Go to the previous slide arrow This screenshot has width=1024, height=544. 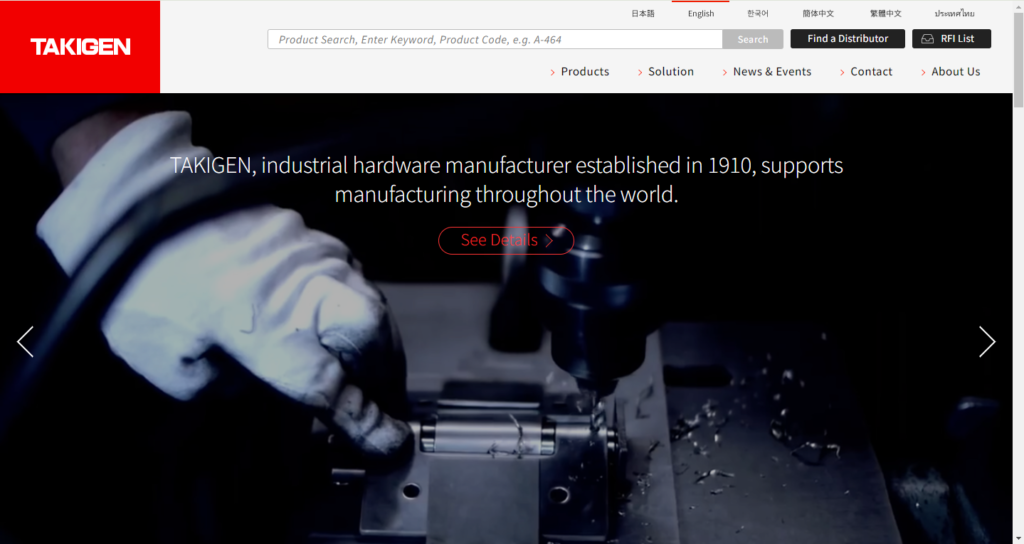click(x=25, y=342)
